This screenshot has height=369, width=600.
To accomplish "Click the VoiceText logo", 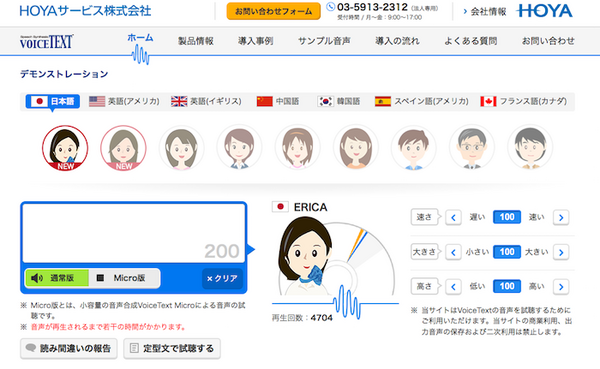I will (x=46, y=42).
